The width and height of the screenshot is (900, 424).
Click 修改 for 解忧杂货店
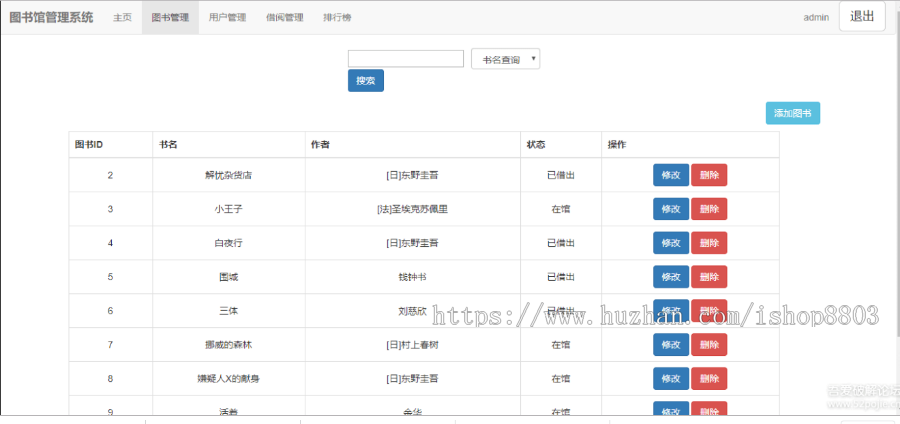point(671,175)
